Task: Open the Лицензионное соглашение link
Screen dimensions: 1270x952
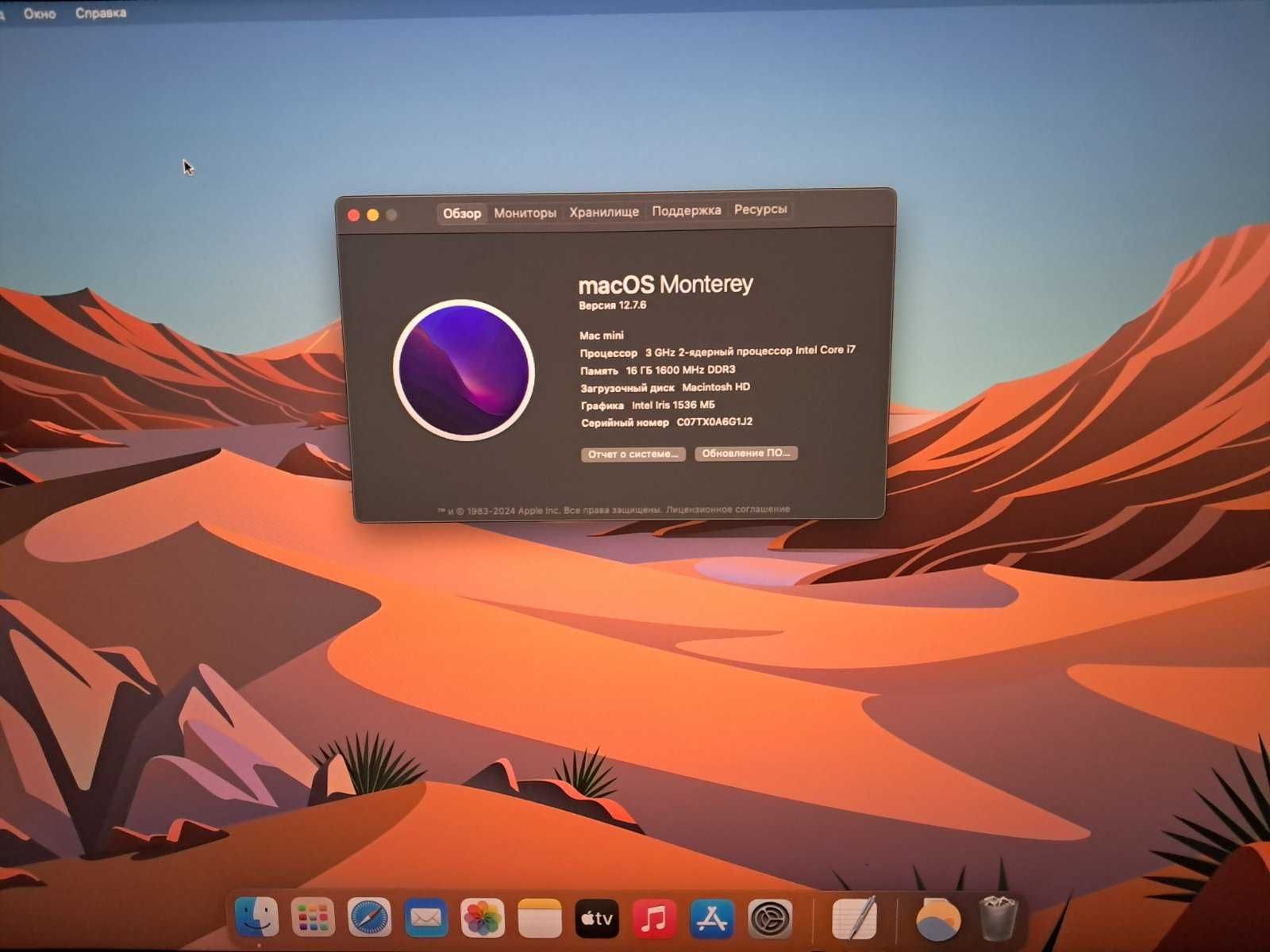Action: coord(728,509)
